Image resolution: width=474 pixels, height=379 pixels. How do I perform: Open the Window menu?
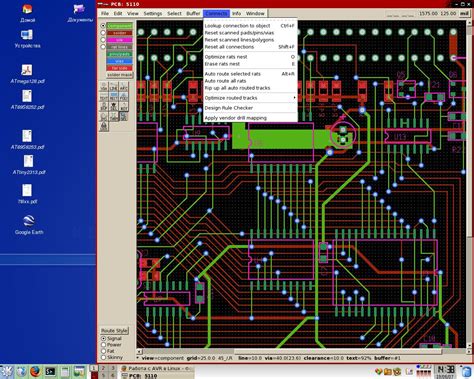[255, 13]
